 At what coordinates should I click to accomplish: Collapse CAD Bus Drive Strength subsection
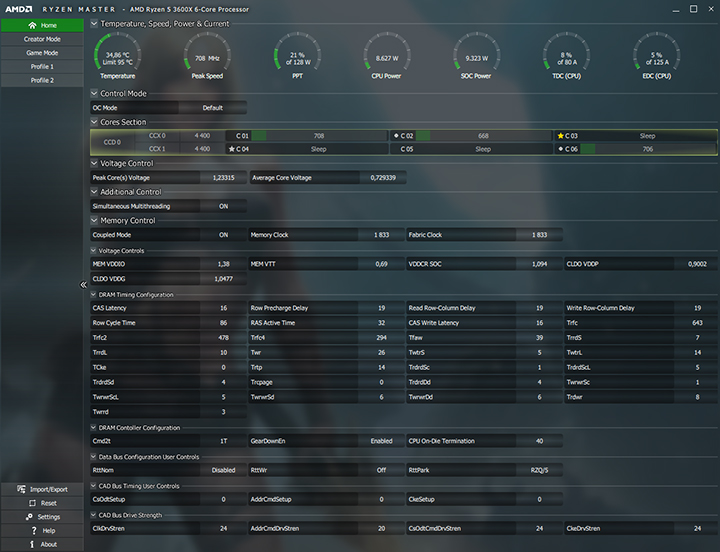pos(93,515)
